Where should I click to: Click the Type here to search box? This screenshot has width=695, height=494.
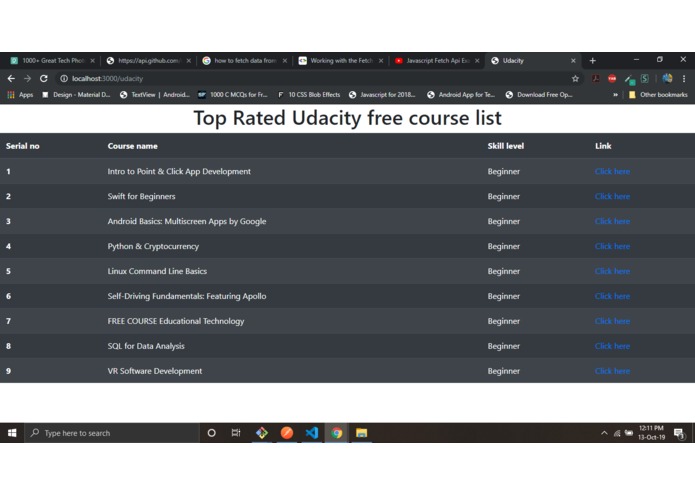[x=112, y=433]
